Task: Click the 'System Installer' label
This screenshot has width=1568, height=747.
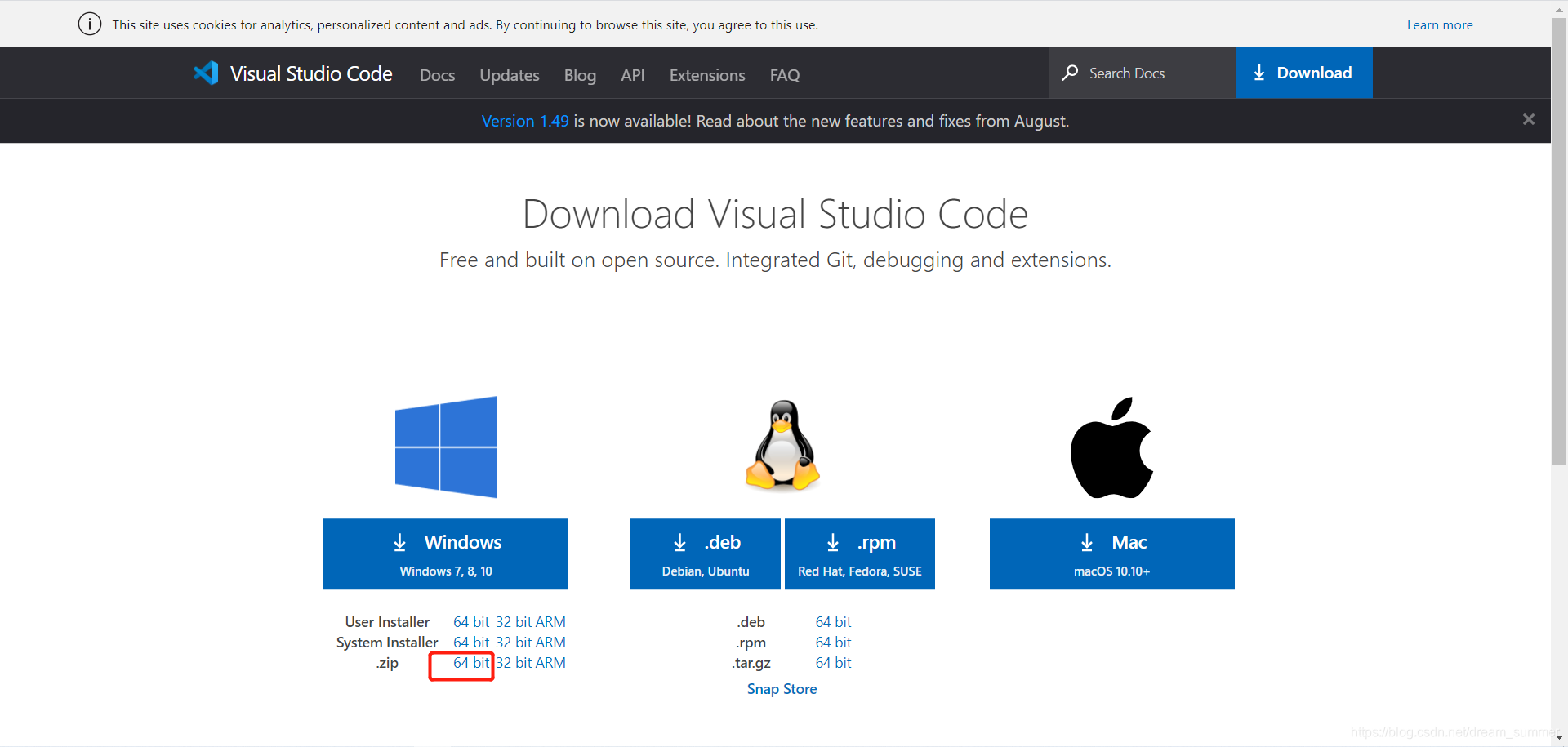Action: [x=387, y=643]
